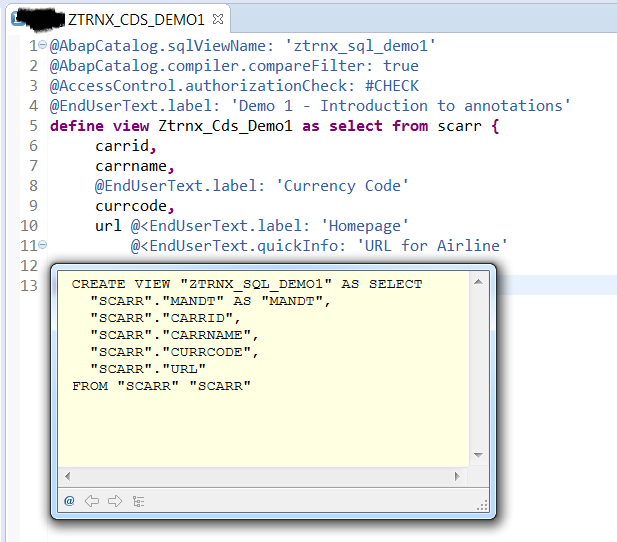617x542 pixels.
Task: Click the FROM "SCARR" "SCARR" line in popup
Action: (x=161, y=386)
